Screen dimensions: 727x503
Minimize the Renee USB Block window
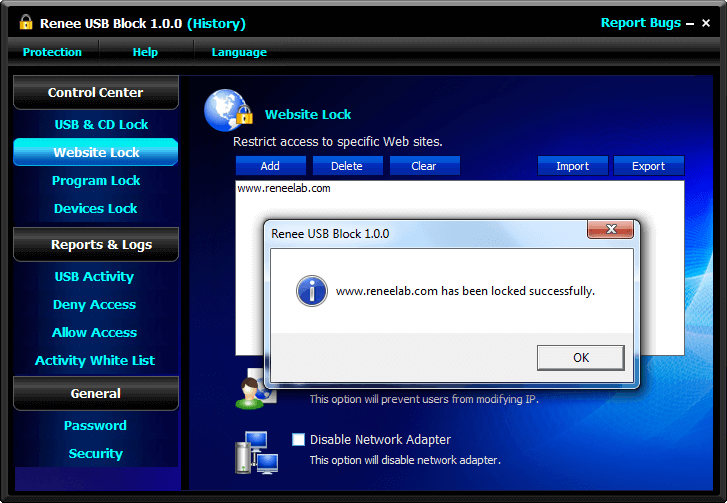pos(690,23)
